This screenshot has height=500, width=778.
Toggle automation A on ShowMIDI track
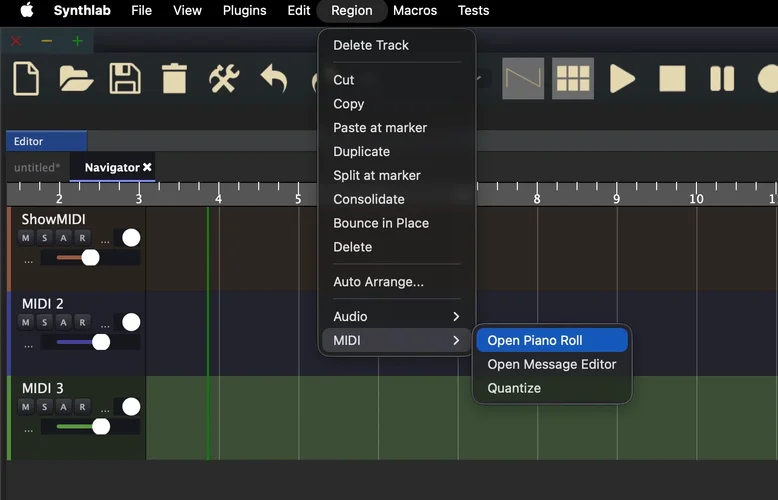[x=64, y=238]
